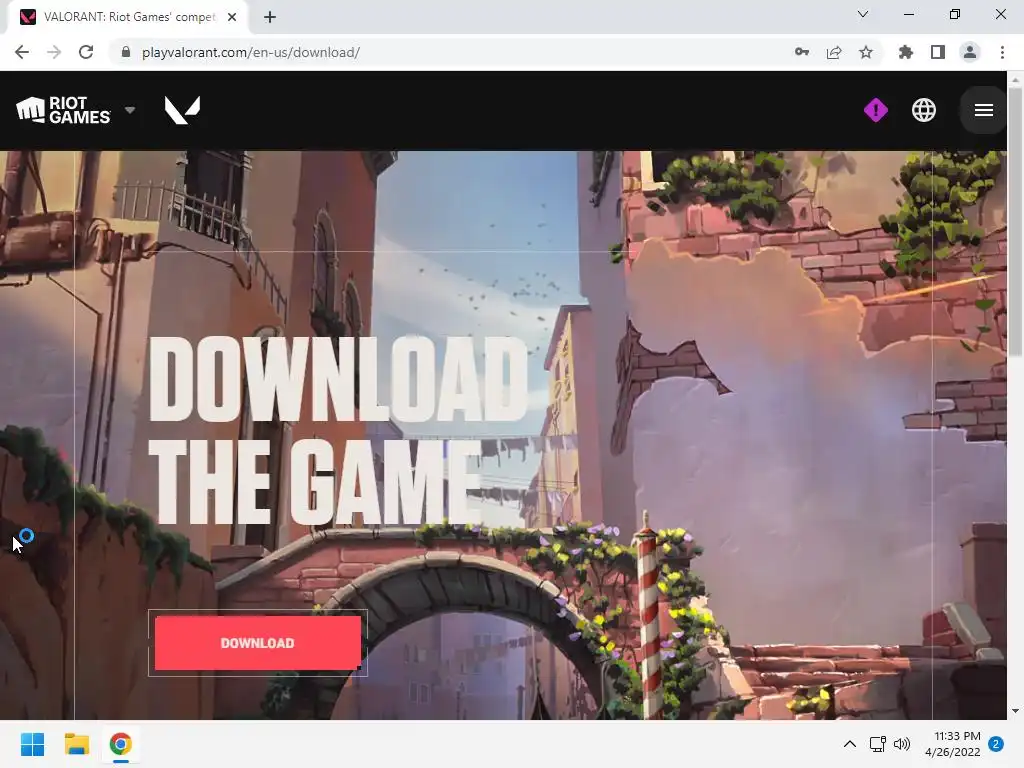This screenshot has width=1024, height=768.
Task: Reload the page with the refresh icon
Action: [x=86, y=52]
